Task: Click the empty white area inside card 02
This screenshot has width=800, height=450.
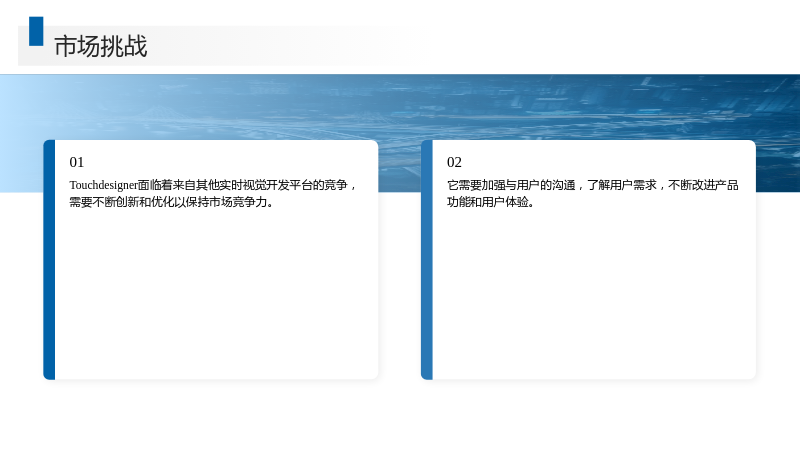Action: coord(594,296)
